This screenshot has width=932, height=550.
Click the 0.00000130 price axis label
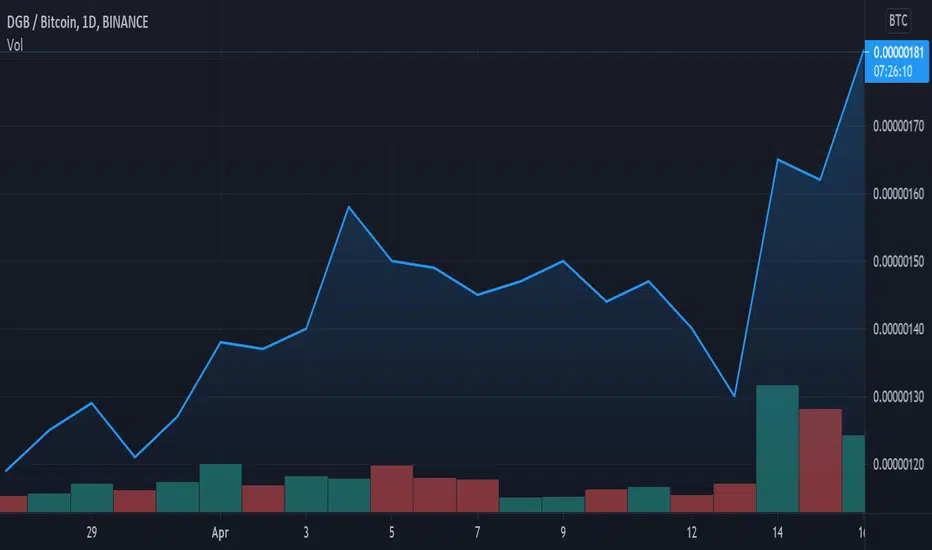(898, 397)
